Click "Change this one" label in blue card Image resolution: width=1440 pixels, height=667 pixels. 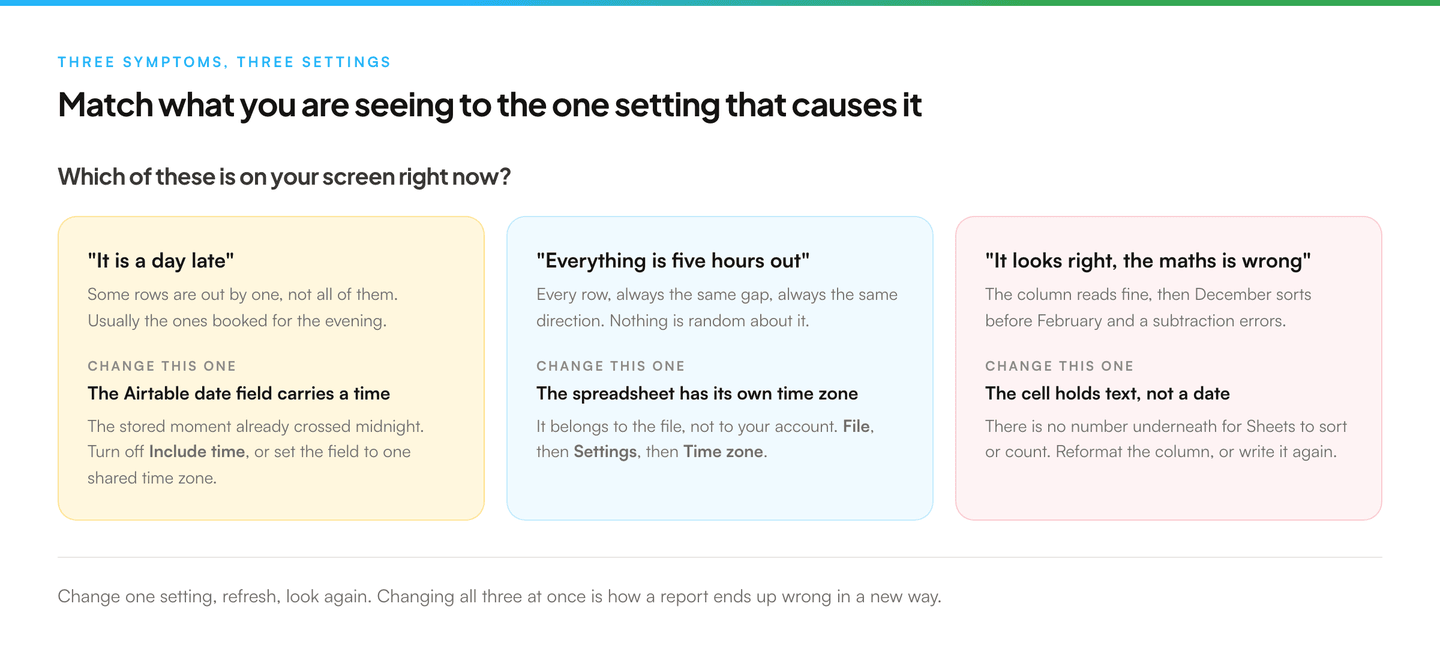[611, 366]
